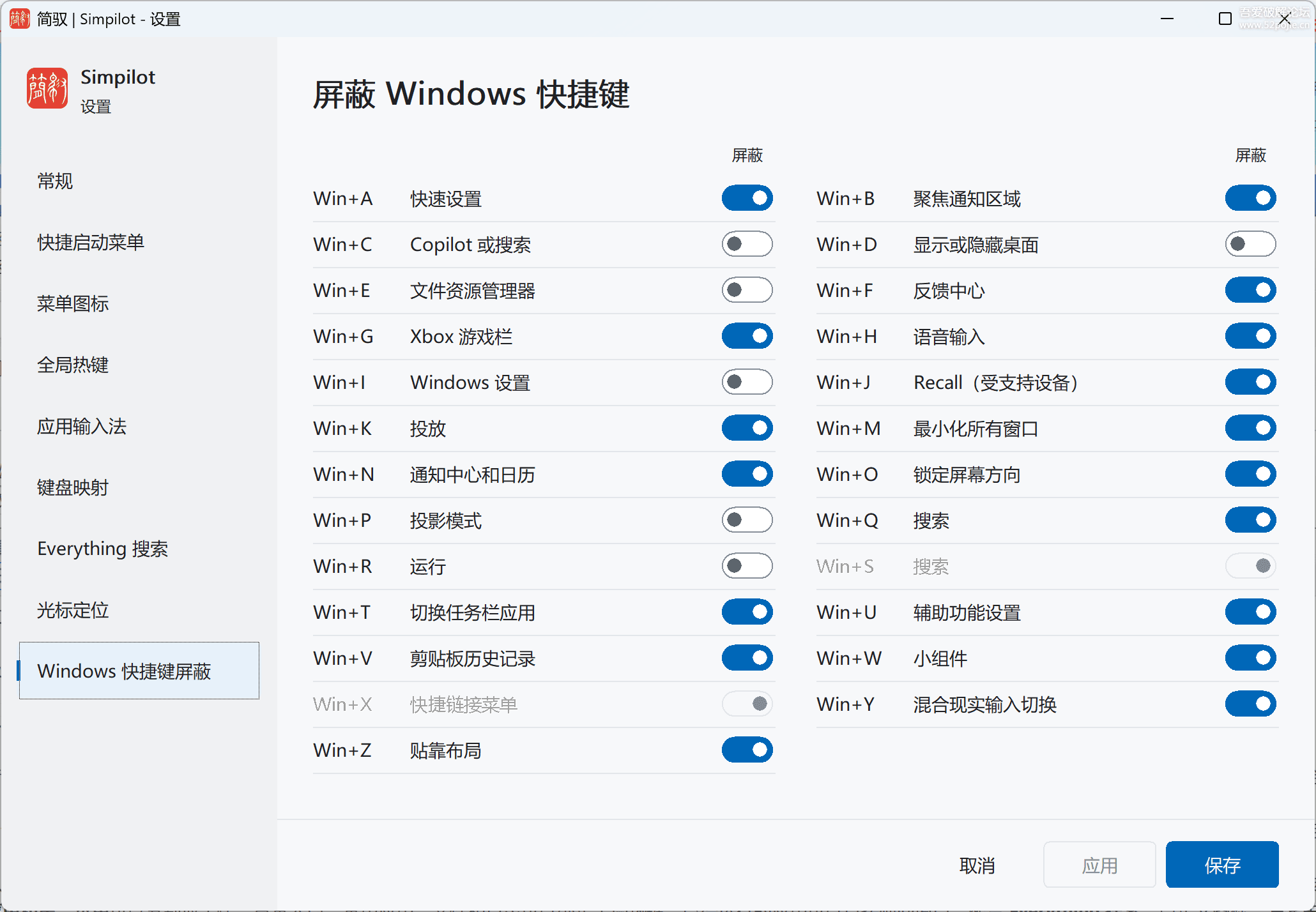Select the 菜单图标 sidebar item
Viewport: 1316px width, 912px height.
click(x=139, y=304)
